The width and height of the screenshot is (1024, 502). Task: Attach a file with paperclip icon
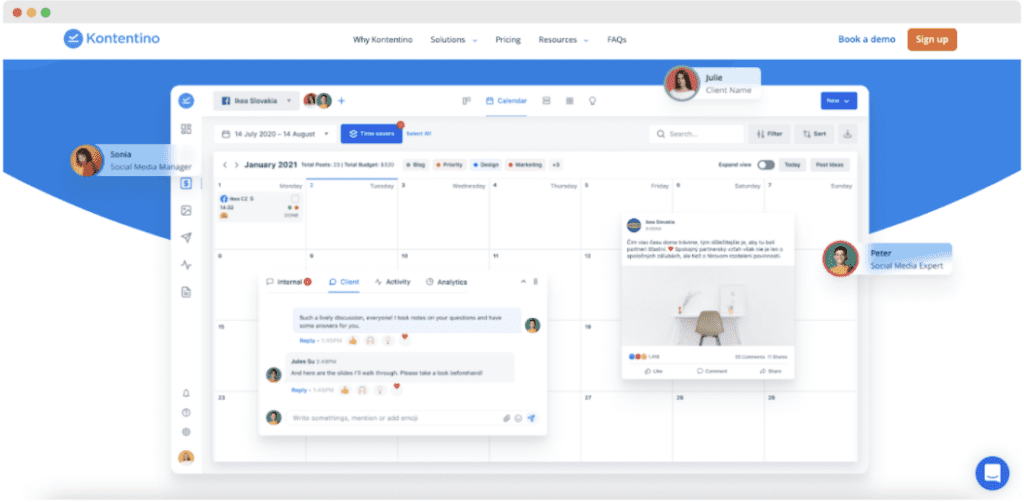point(506,418)
